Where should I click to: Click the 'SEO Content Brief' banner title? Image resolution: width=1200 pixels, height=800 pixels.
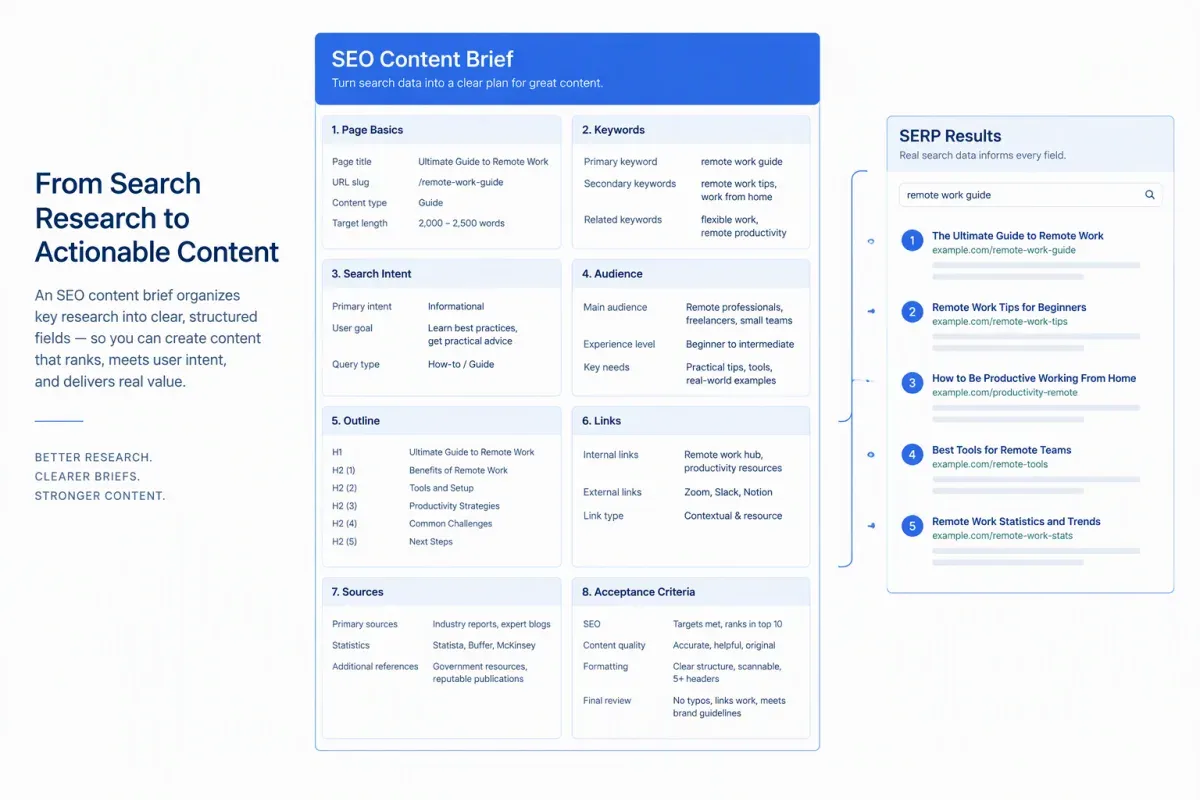pyautogui.click(x=422, y=59)
